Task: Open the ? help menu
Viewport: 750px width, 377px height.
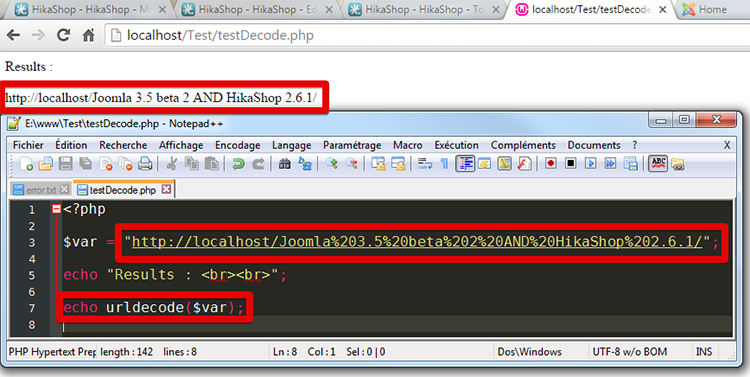Action: [x=635, y=145]
